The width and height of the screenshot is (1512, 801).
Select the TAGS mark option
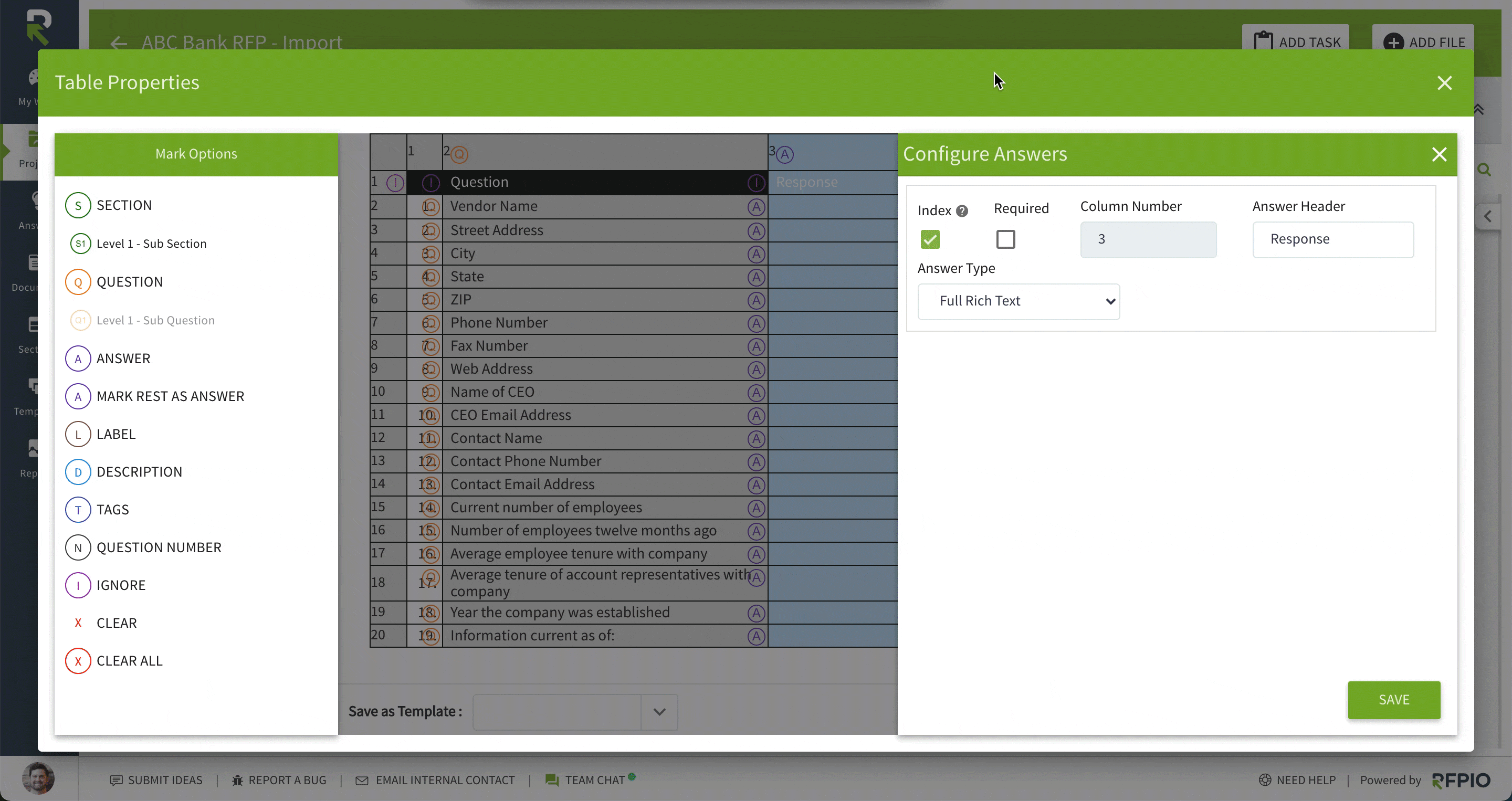(98, 510)
